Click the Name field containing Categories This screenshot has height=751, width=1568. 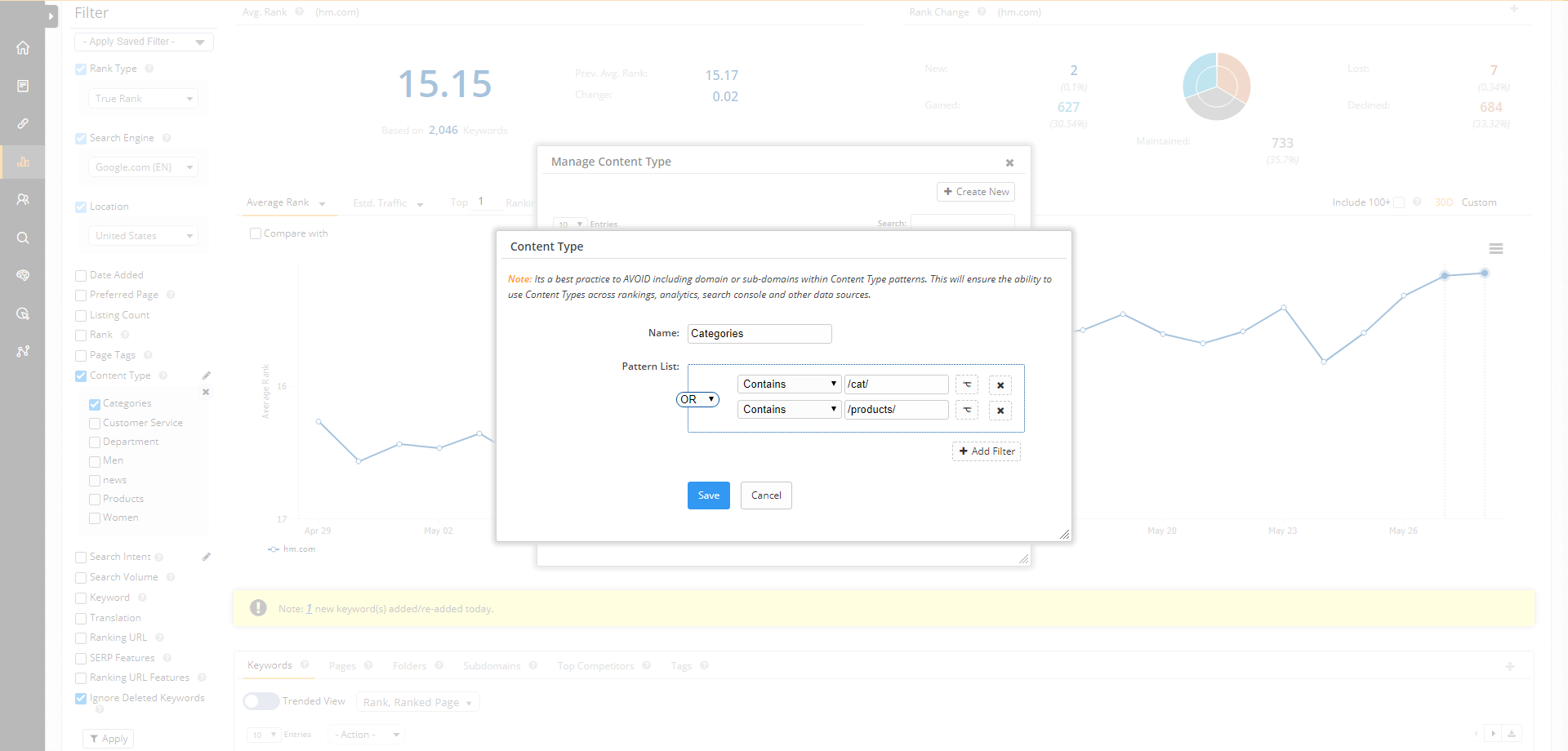[759, 334]
